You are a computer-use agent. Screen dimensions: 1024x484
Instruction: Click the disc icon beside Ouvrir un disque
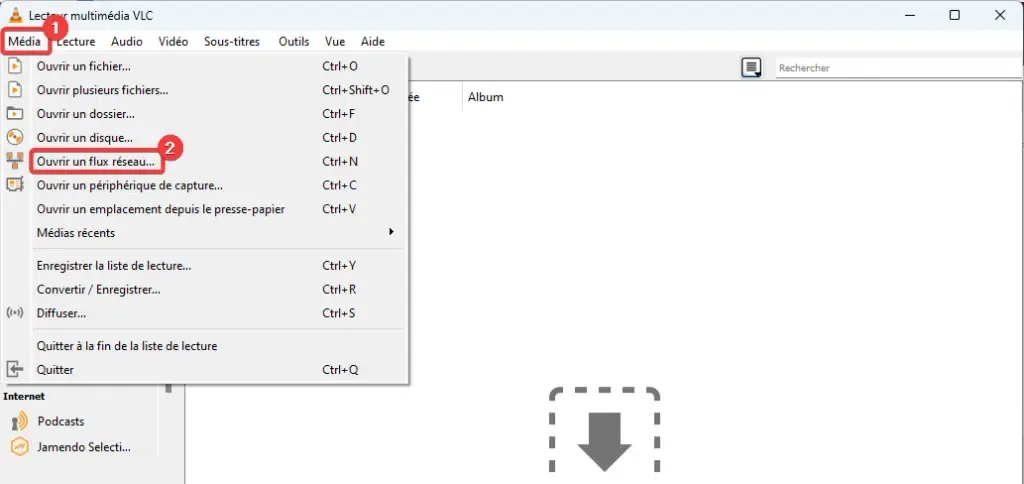[x=14, y=137]
